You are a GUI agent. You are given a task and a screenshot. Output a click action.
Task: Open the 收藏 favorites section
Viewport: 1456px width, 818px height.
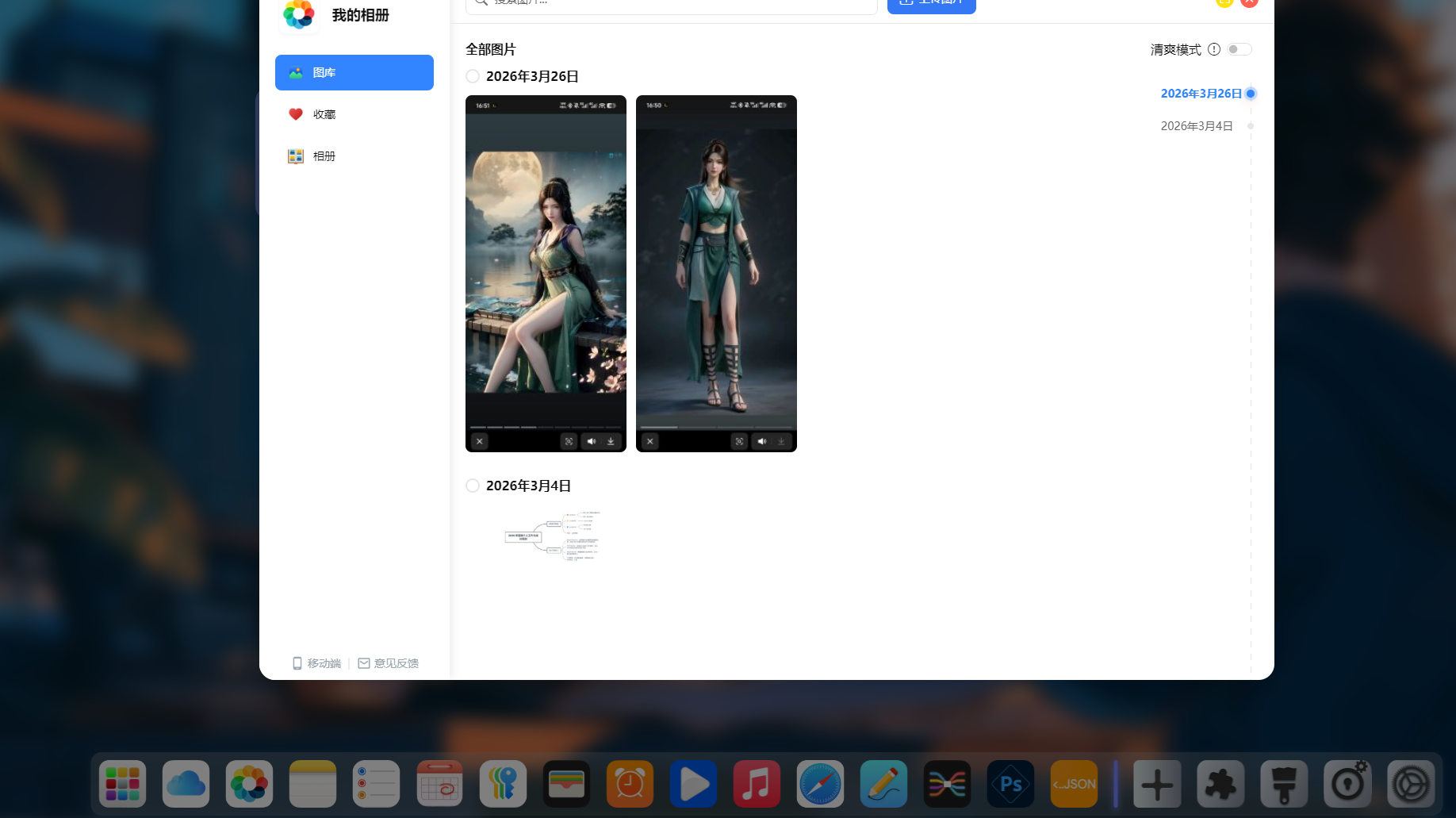(x=324, y=114)
